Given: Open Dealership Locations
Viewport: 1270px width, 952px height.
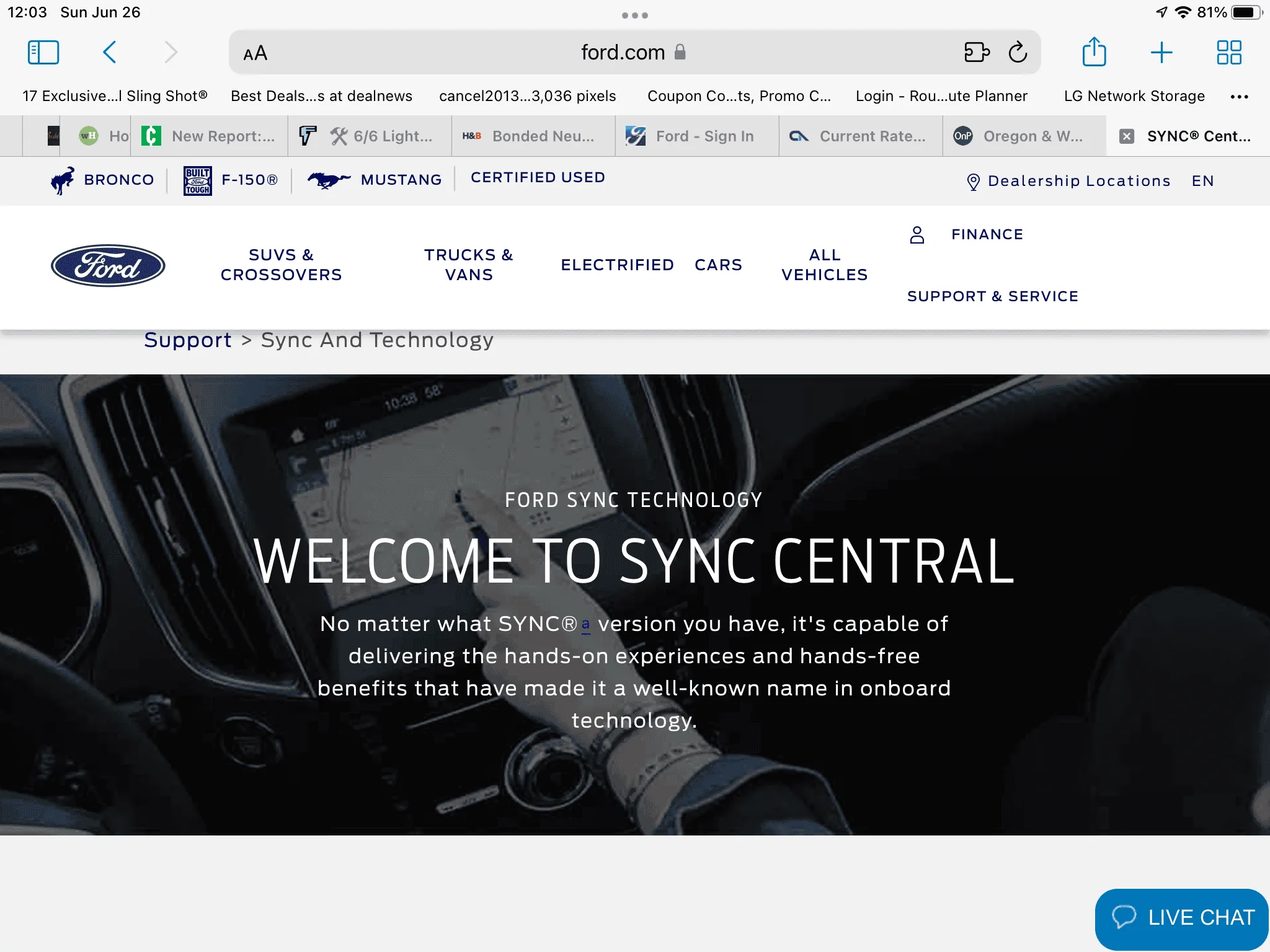Looking at the screenshot, I should [x=1079, y=181].
